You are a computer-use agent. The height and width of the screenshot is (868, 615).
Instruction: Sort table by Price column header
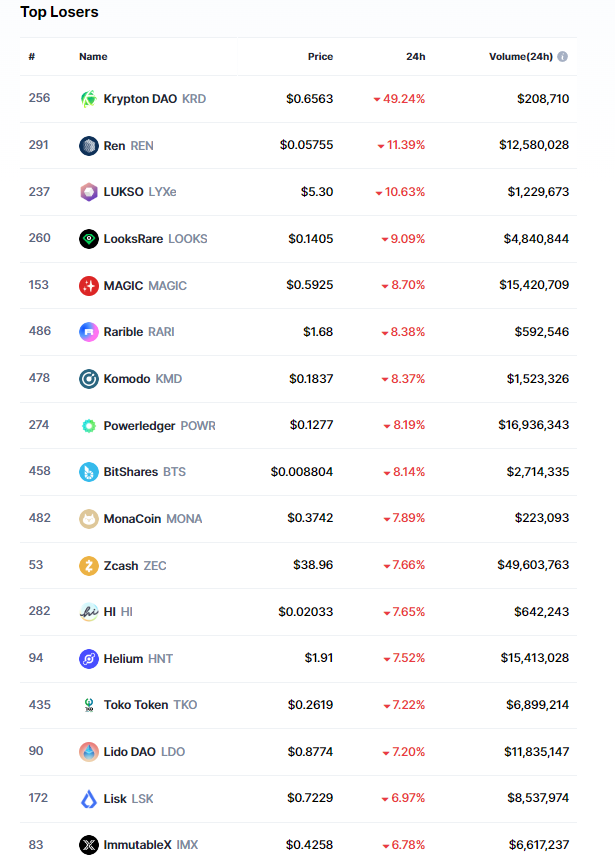tap(320, 57)
